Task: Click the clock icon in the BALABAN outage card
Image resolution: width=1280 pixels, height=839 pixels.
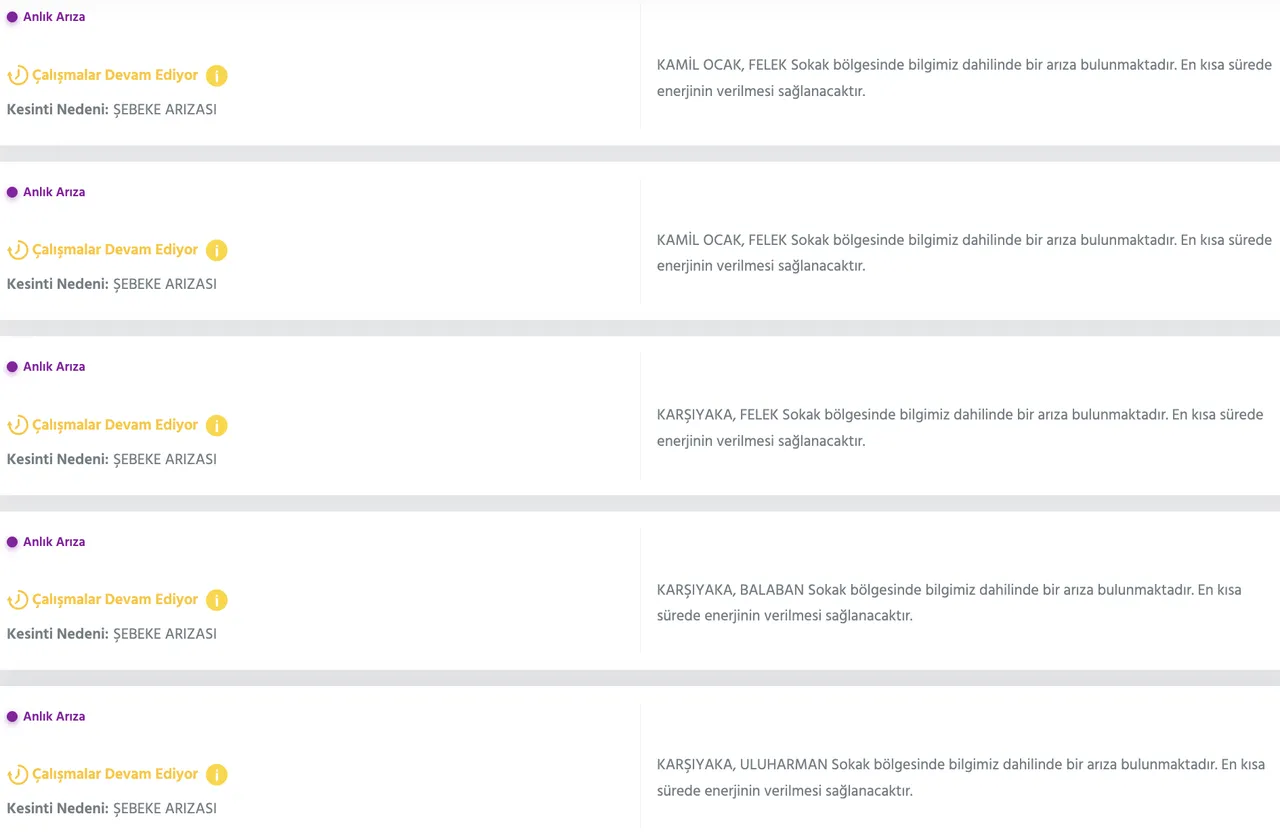Action: click(x=18, y=600)
